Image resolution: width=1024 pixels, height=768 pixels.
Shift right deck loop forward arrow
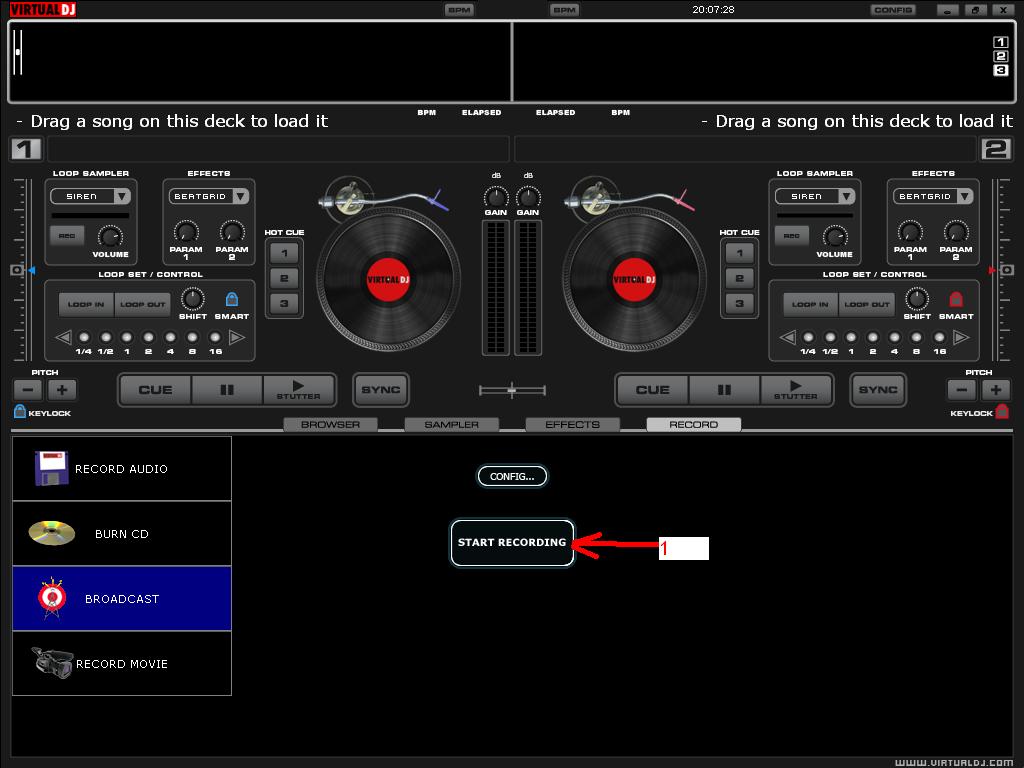pos(961,337)
